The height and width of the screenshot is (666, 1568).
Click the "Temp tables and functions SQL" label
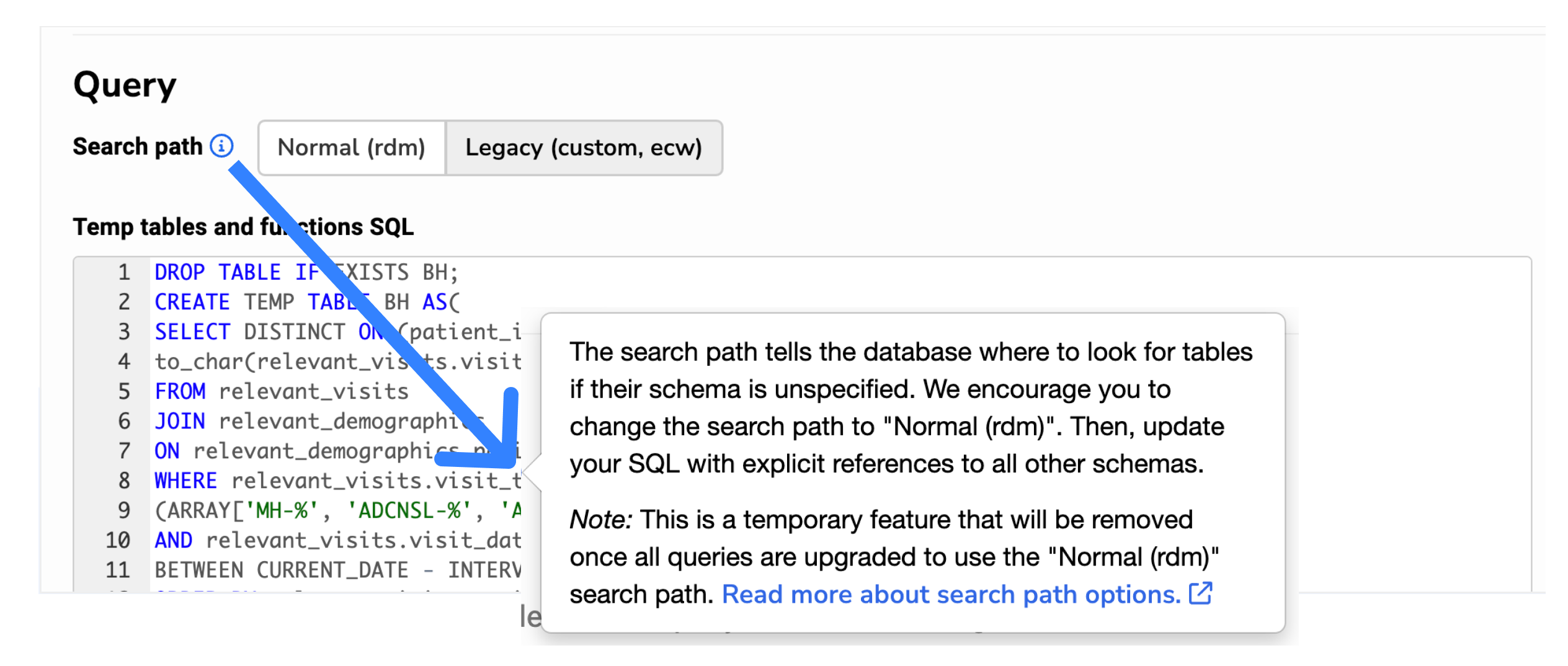[x=243, y=227]
